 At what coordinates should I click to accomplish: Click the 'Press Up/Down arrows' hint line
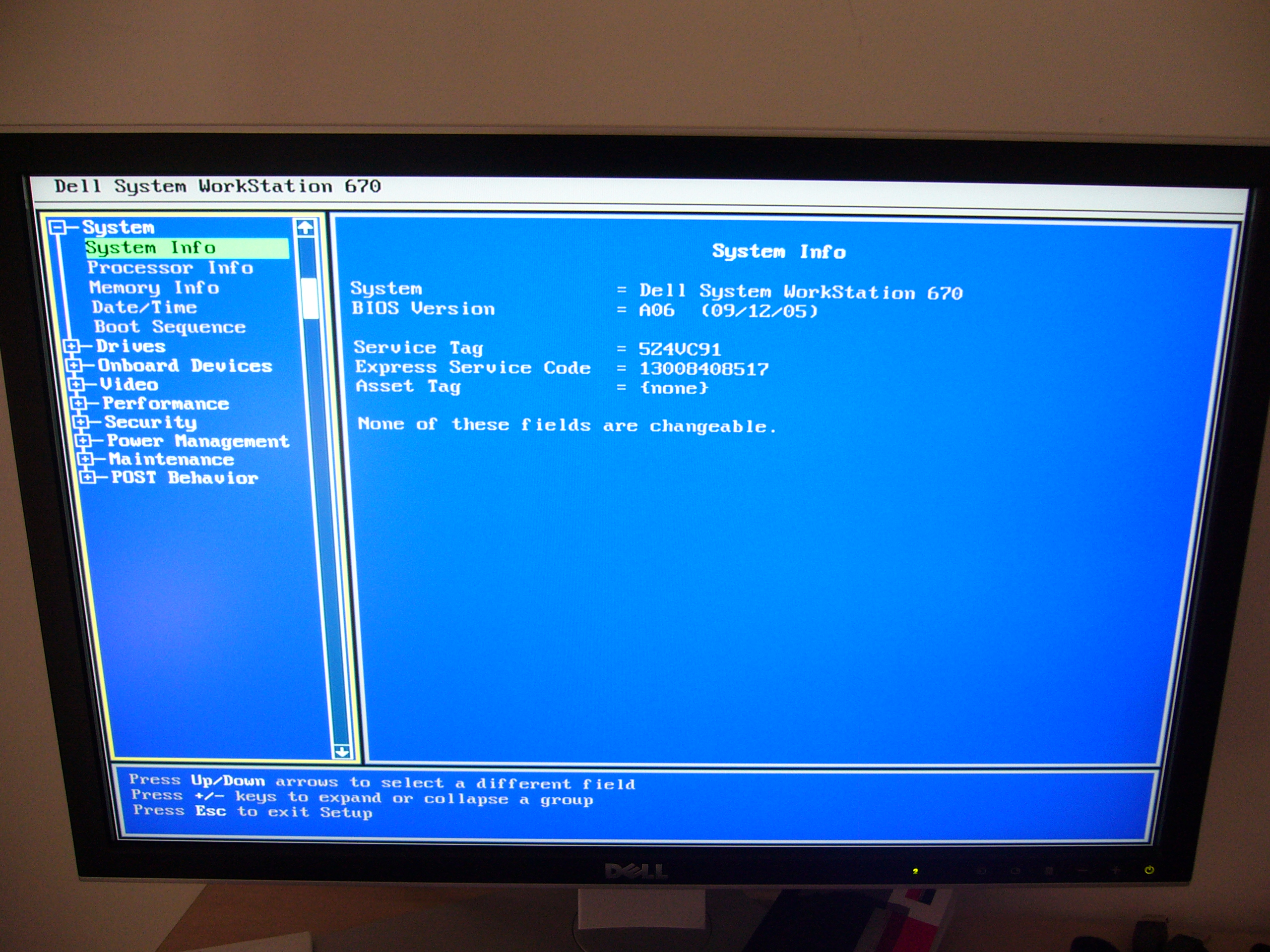(382, 782)
